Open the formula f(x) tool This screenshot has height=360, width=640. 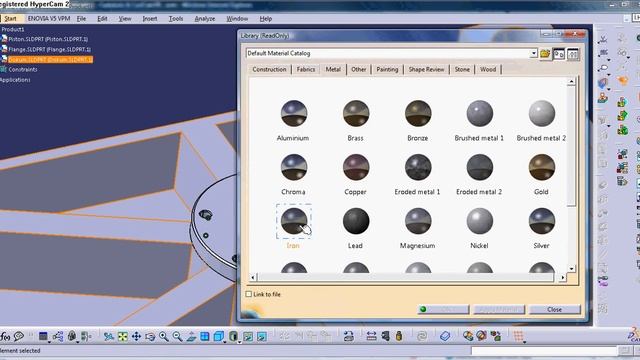click(x=5, y=336)
